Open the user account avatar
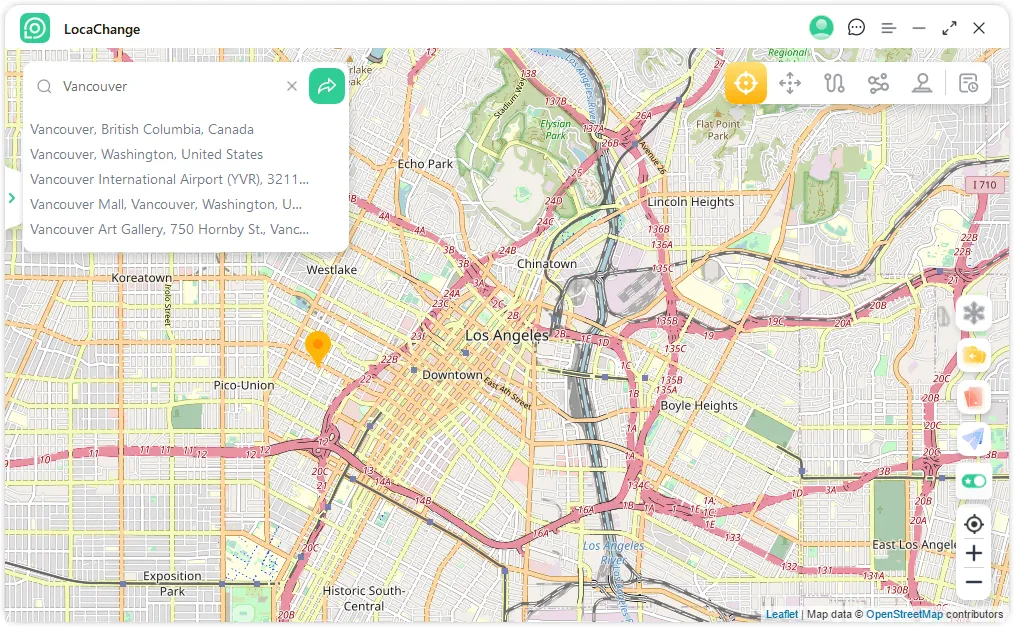The width and height of the screenshot is (1014, 627). click(821, 28)
